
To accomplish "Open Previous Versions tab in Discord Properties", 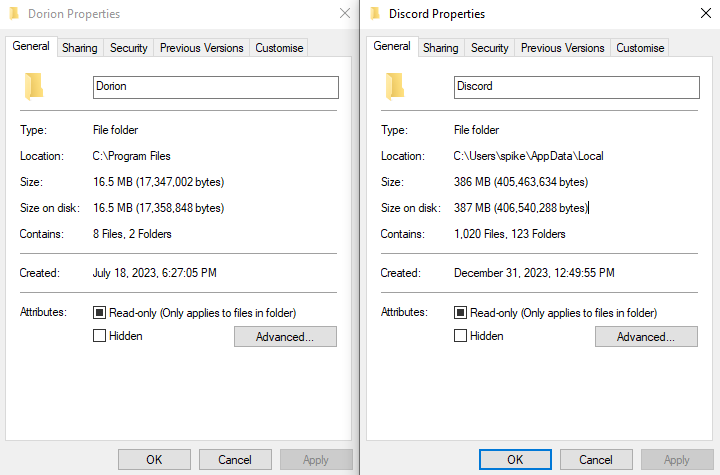I will click(562, 48).
